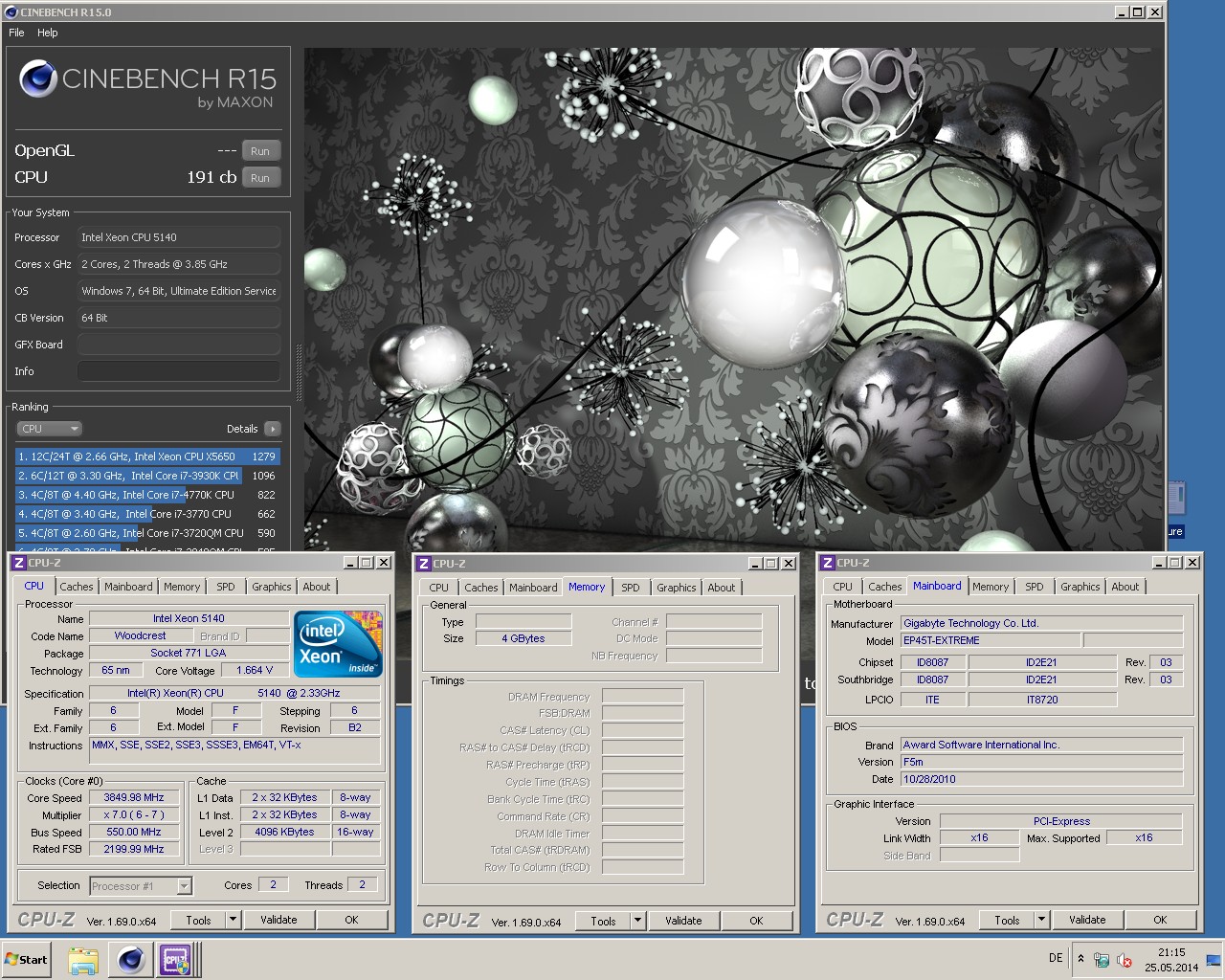This screenshot has width=1225, height=980.
Task: Click the Info text field
Action: [179, 371]
